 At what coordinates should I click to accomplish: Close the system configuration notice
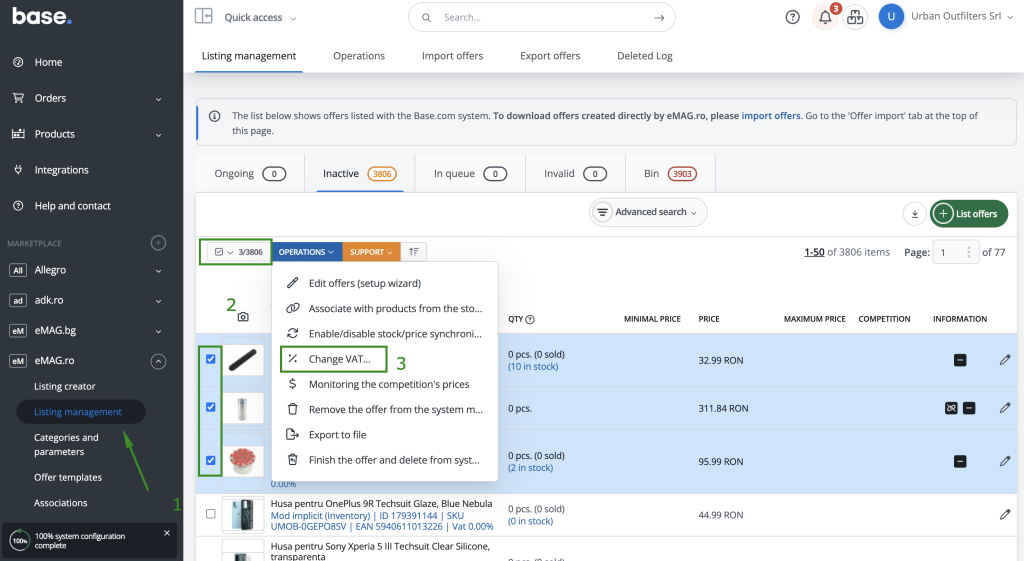click(167, 533)
